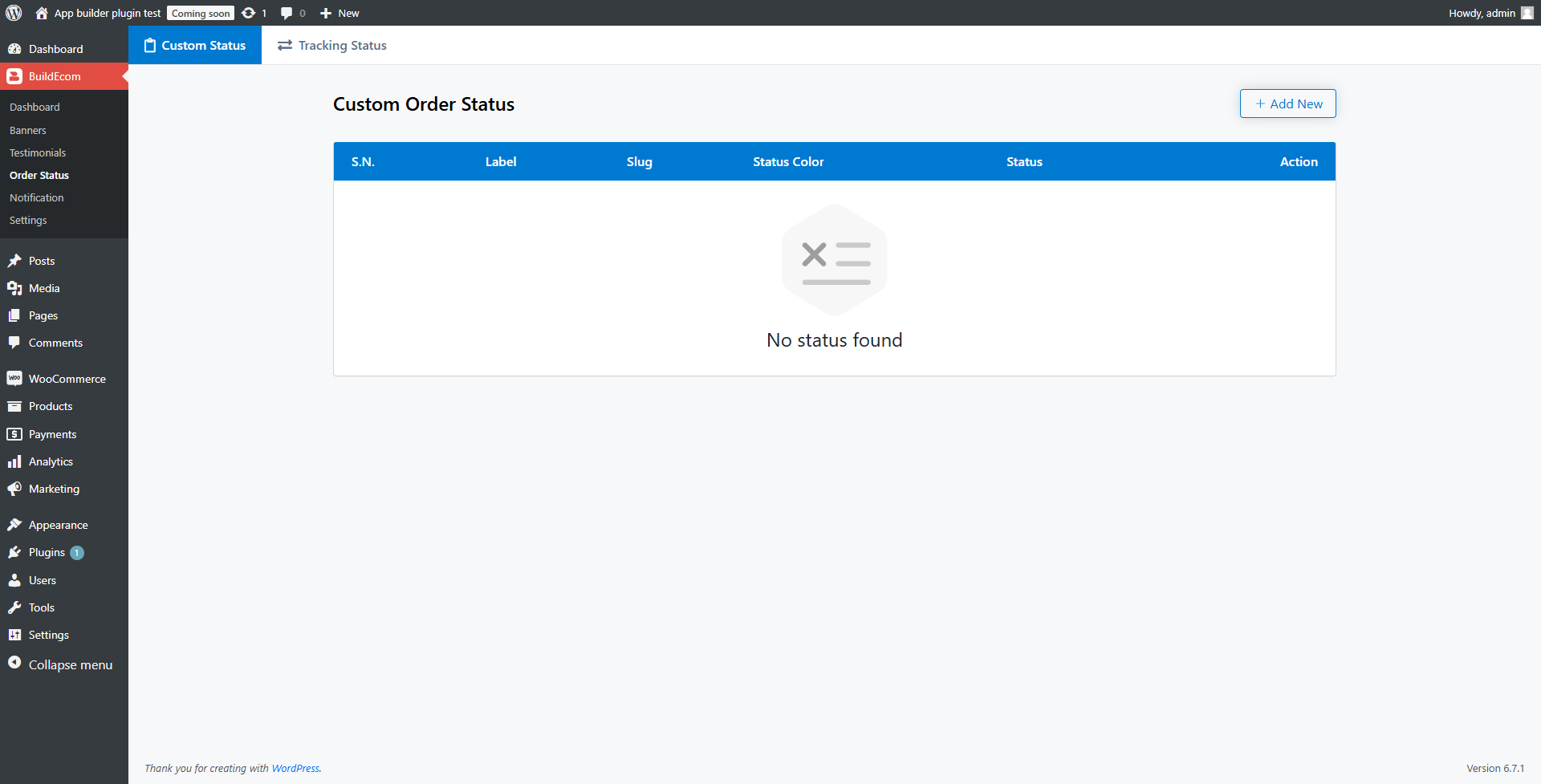Viewport: 1541px width, 784px height.
Task: Collapse the admin sidebar menu
Action: [x=70, y=664]
